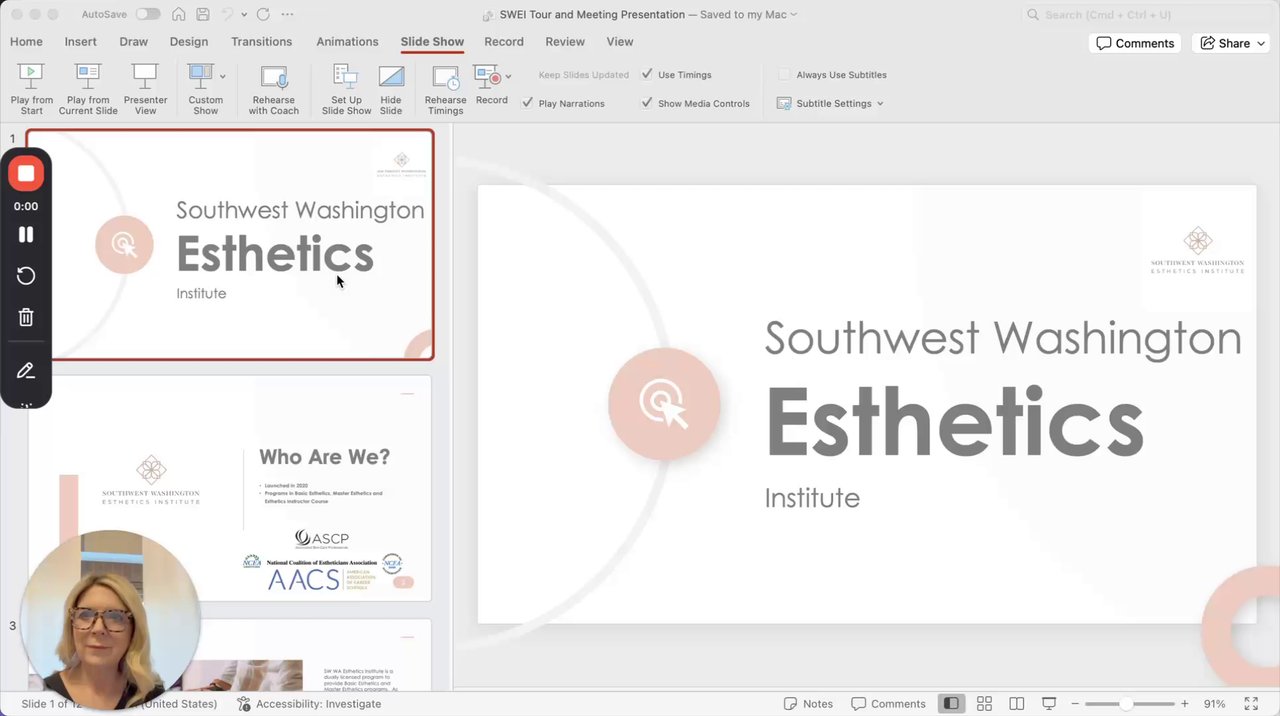Open the Undo history dropdown arrow
This screenshot has height=716, width=1280.
(244, 14)
